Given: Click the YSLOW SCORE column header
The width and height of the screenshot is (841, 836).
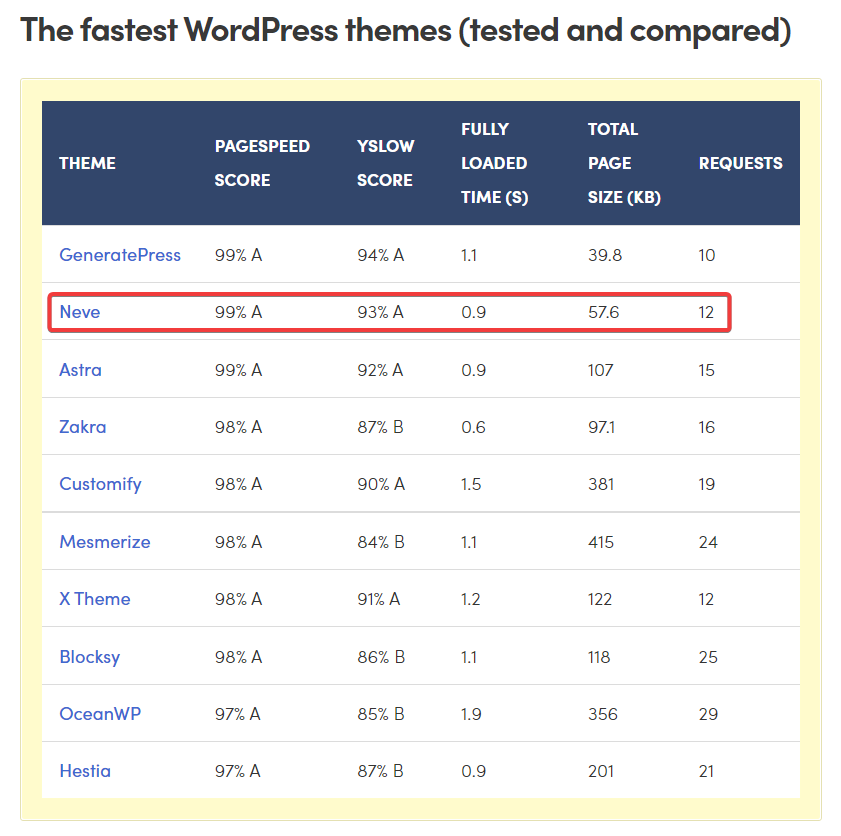Looking at the screenshot, I should (385, 163).
